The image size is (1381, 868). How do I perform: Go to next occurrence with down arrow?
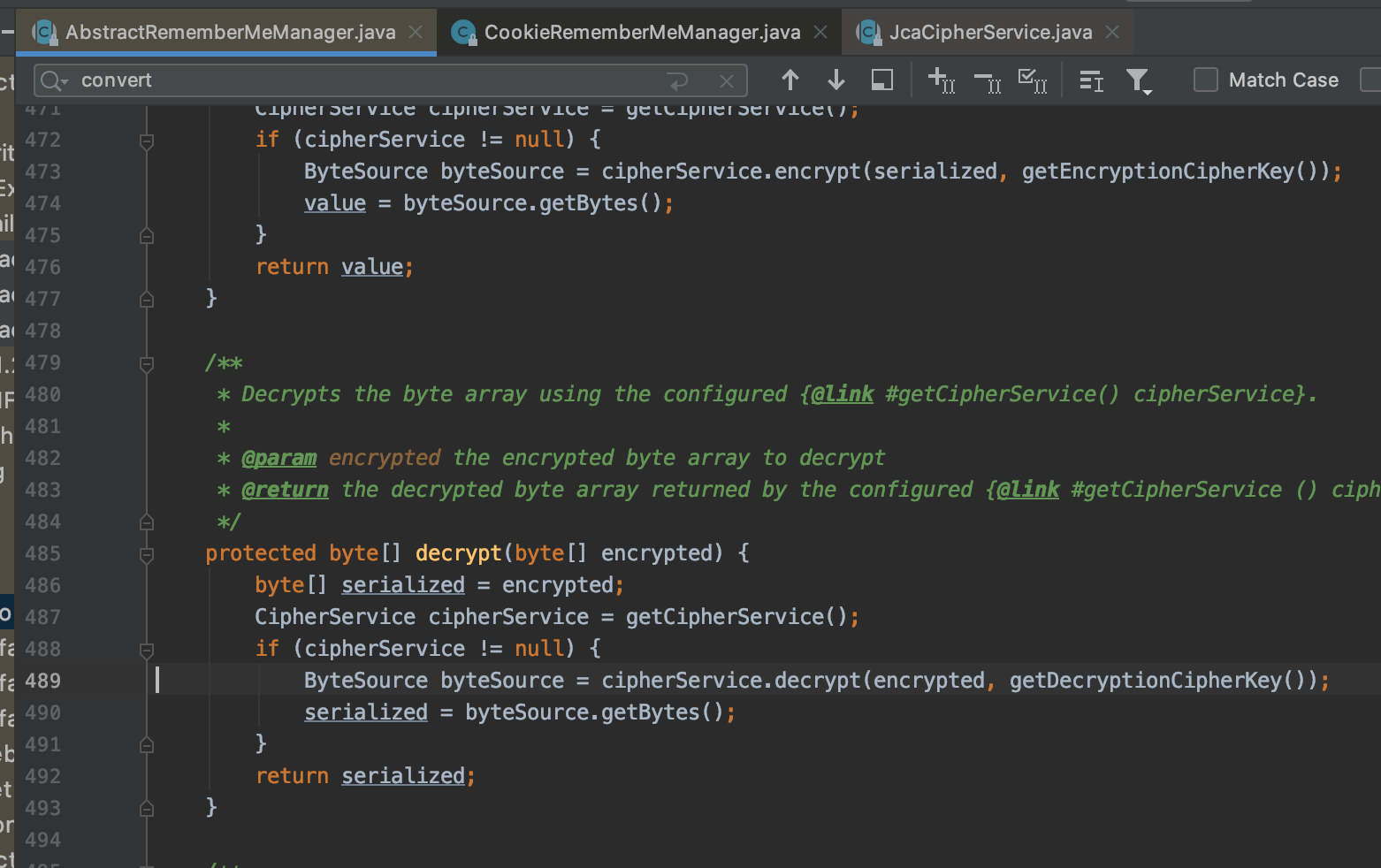point(836,80)
